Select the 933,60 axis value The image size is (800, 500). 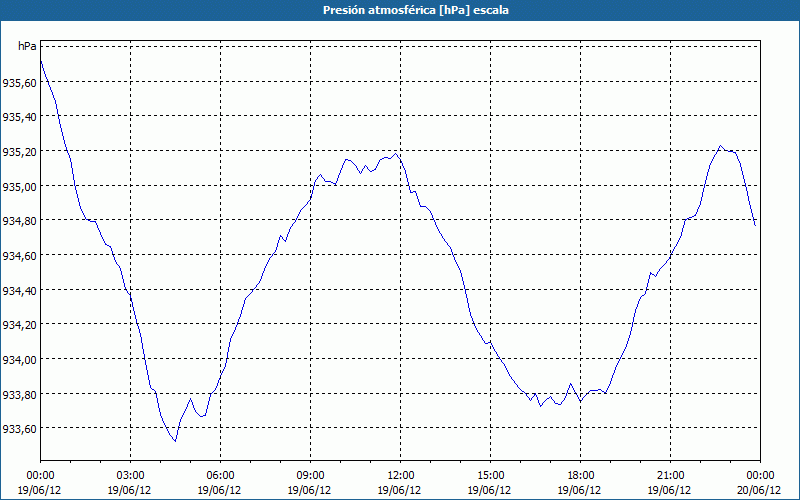20,429
